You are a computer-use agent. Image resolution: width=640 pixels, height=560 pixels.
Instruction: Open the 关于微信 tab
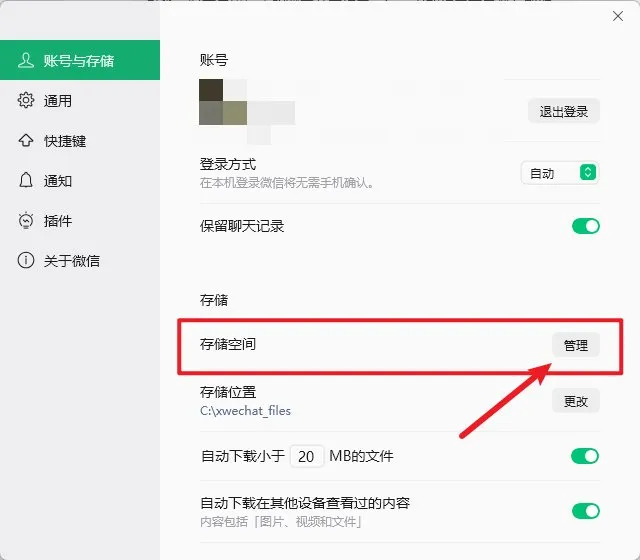pos(80,260)
